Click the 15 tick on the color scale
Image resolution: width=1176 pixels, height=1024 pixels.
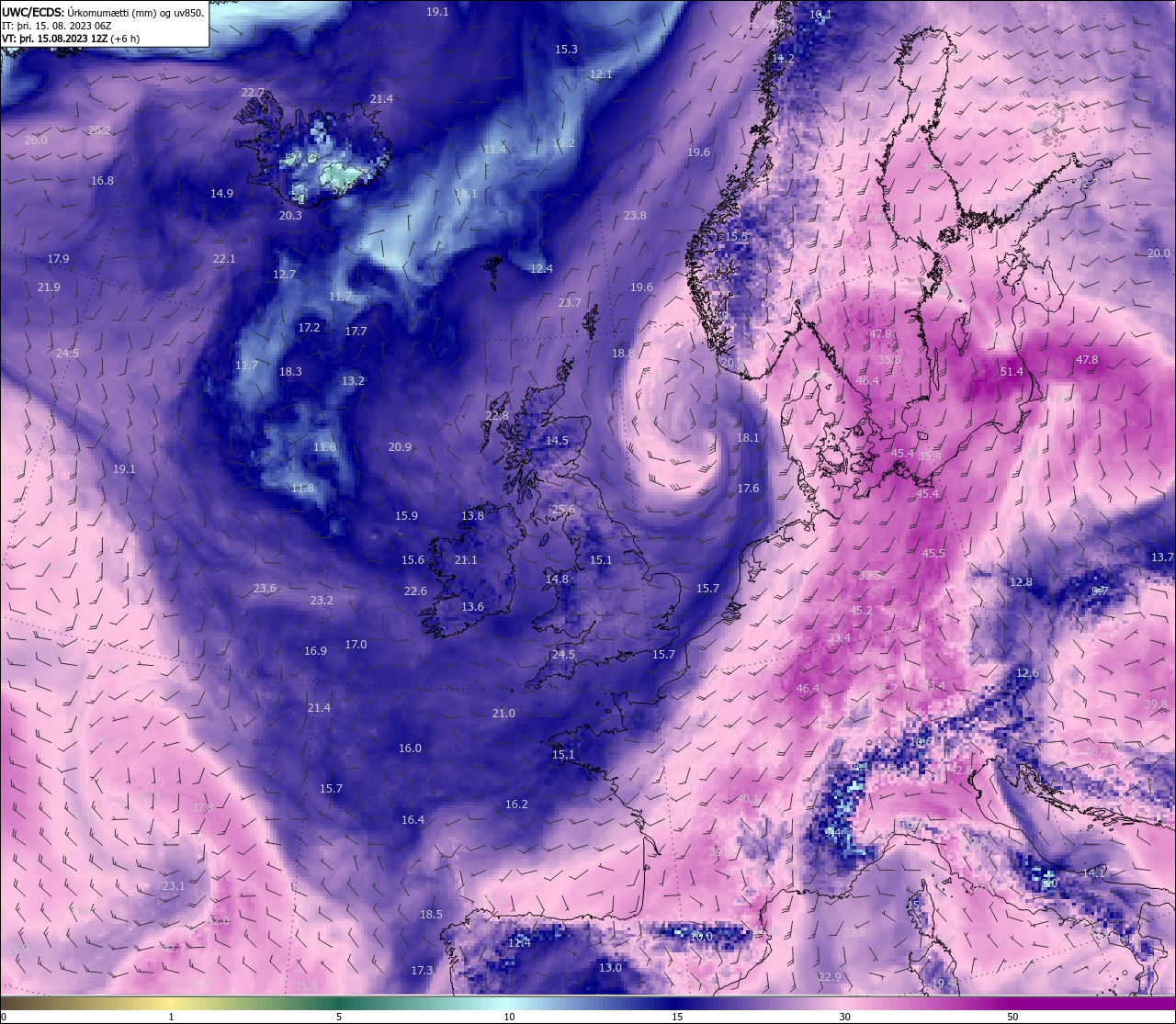pos(677,1017)
